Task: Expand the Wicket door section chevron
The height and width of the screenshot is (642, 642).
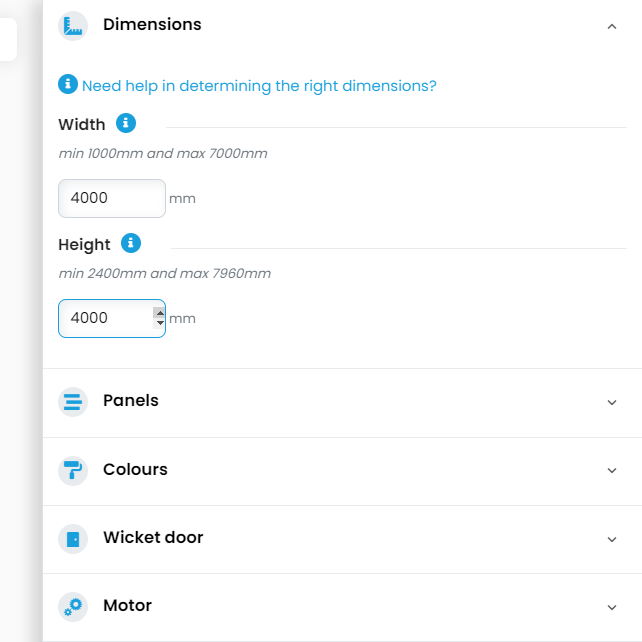Action: point(612,539)
